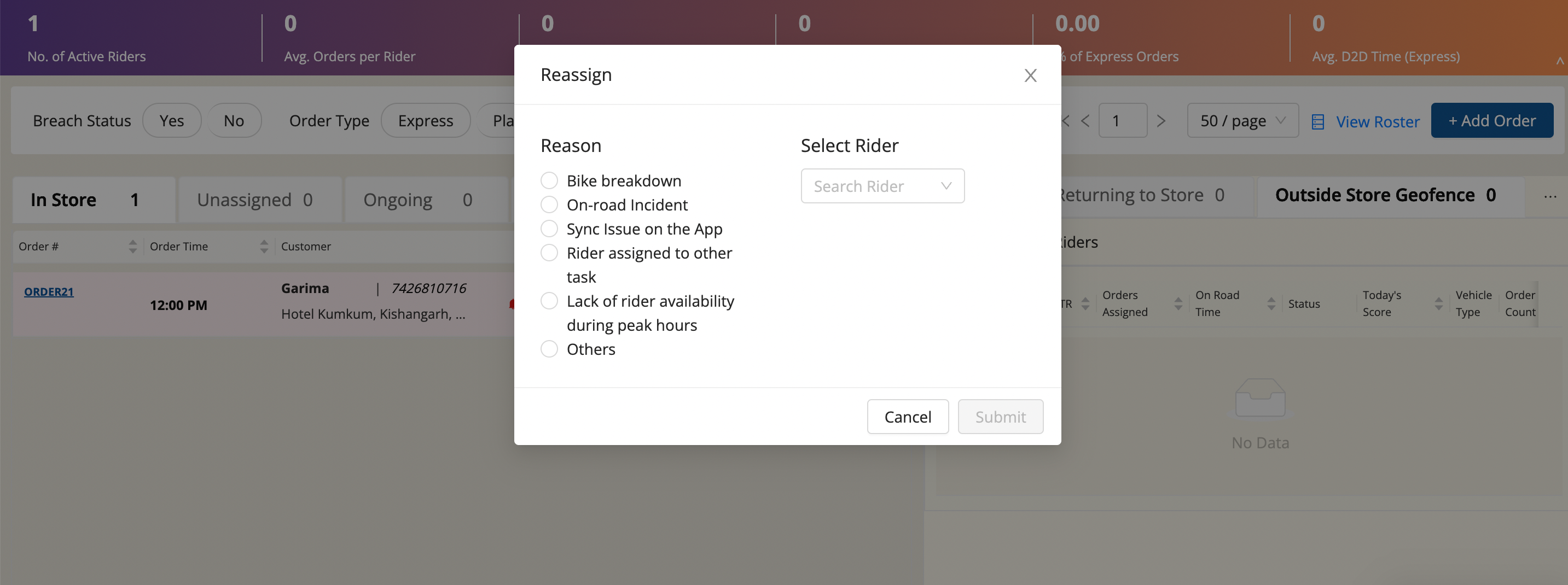Sort by Order # column arrows
The width and height of the screenshot is (1568, 585).
[x=133, y=246]
